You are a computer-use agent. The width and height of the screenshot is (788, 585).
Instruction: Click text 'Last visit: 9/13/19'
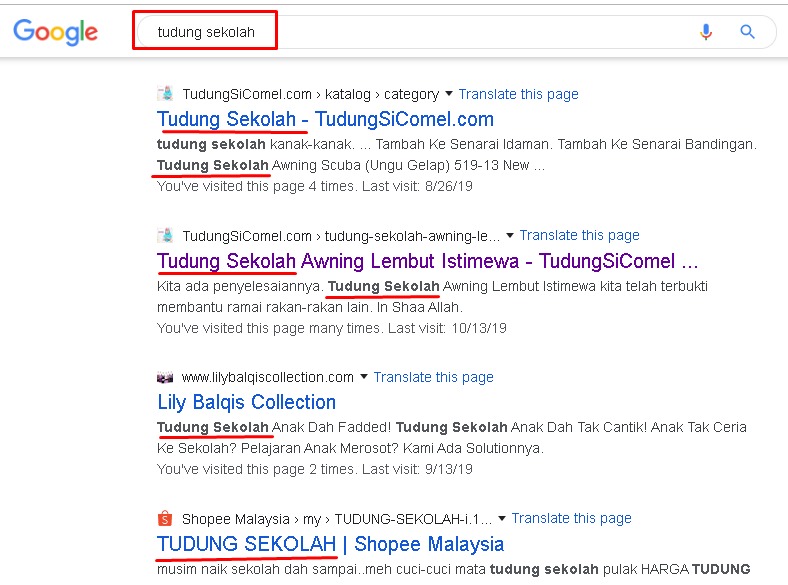[417, 469]
